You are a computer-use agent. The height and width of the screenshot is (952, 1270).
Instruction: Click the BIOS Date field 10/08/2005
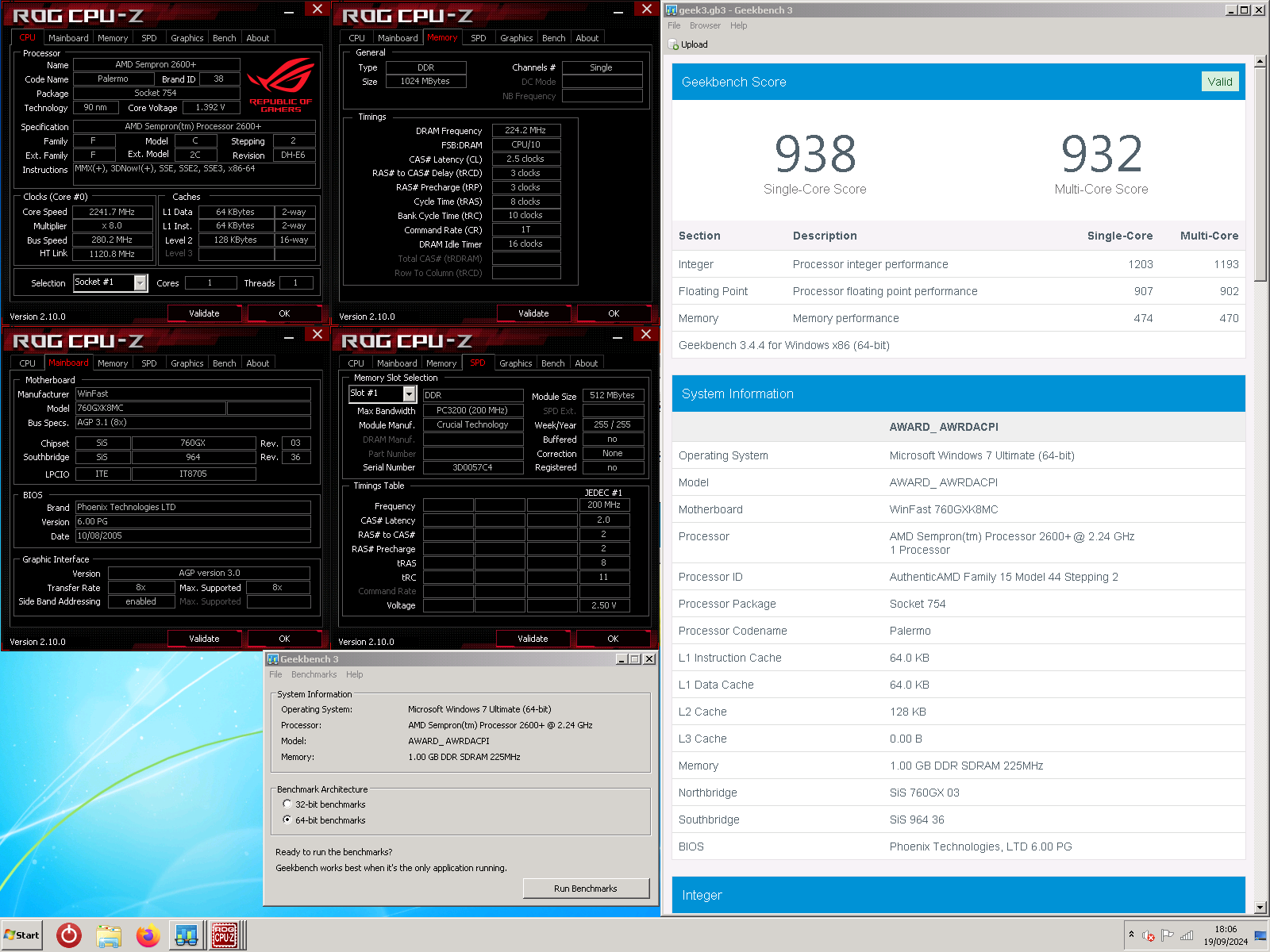click(193, 535)
